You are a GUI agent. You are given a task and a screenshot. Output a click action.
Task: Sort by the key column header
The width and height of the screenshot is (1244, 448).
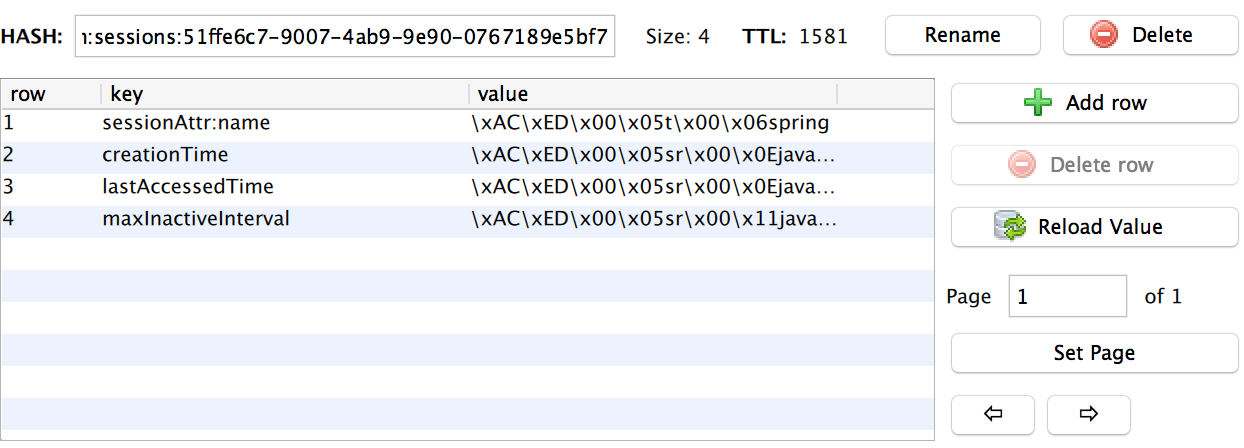tap(284, 95)
